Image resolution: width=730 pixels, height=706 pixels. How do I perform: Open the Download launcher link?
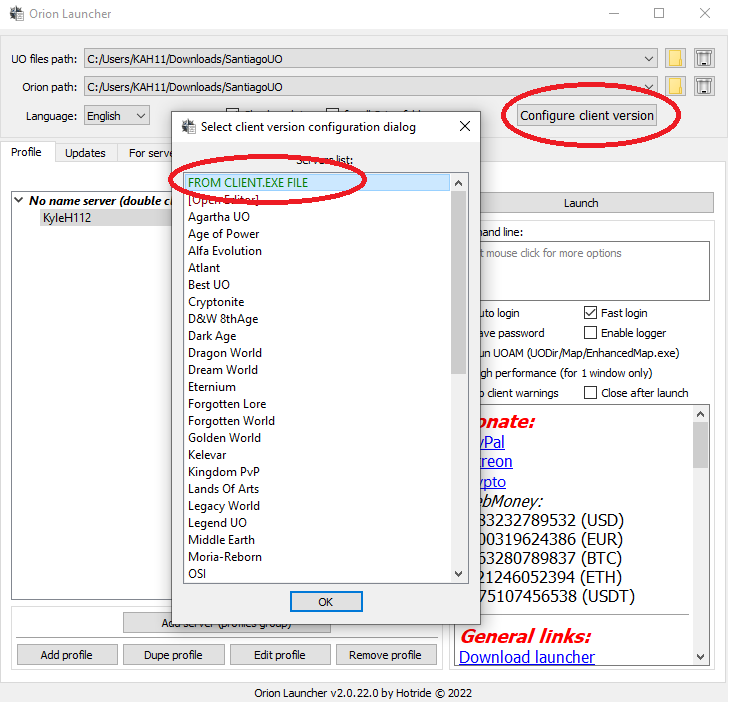coord(526,657)
